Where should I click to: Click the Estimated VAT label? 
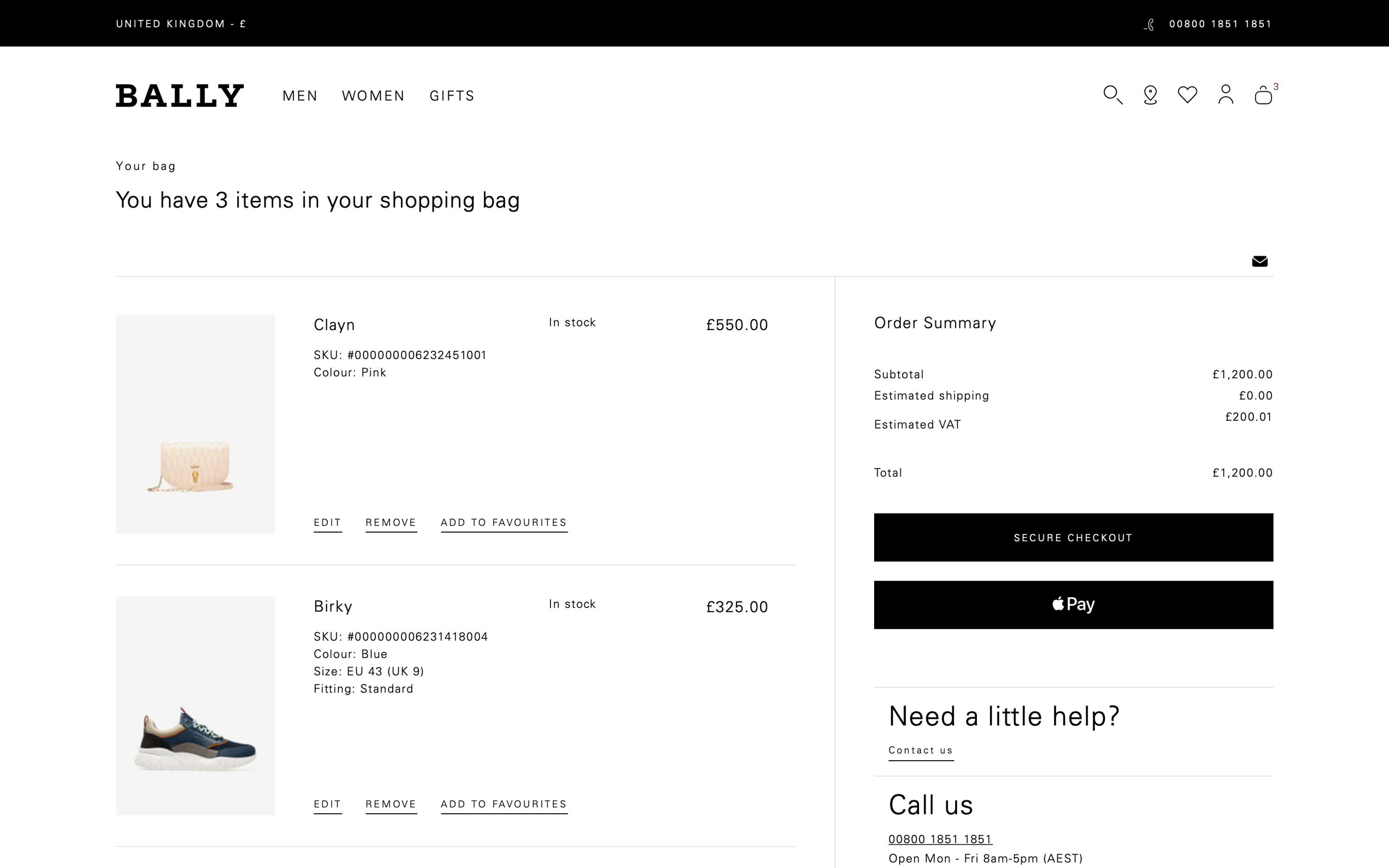(917, 424)
